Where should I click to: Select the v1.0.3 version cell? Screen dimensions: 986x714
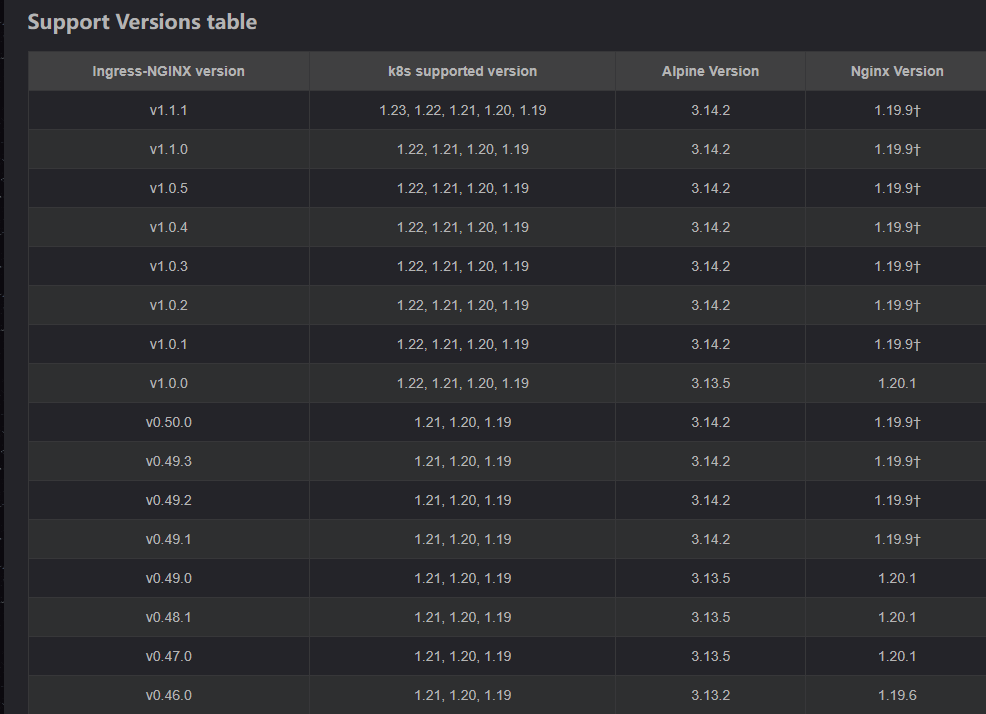pos(168,266)
